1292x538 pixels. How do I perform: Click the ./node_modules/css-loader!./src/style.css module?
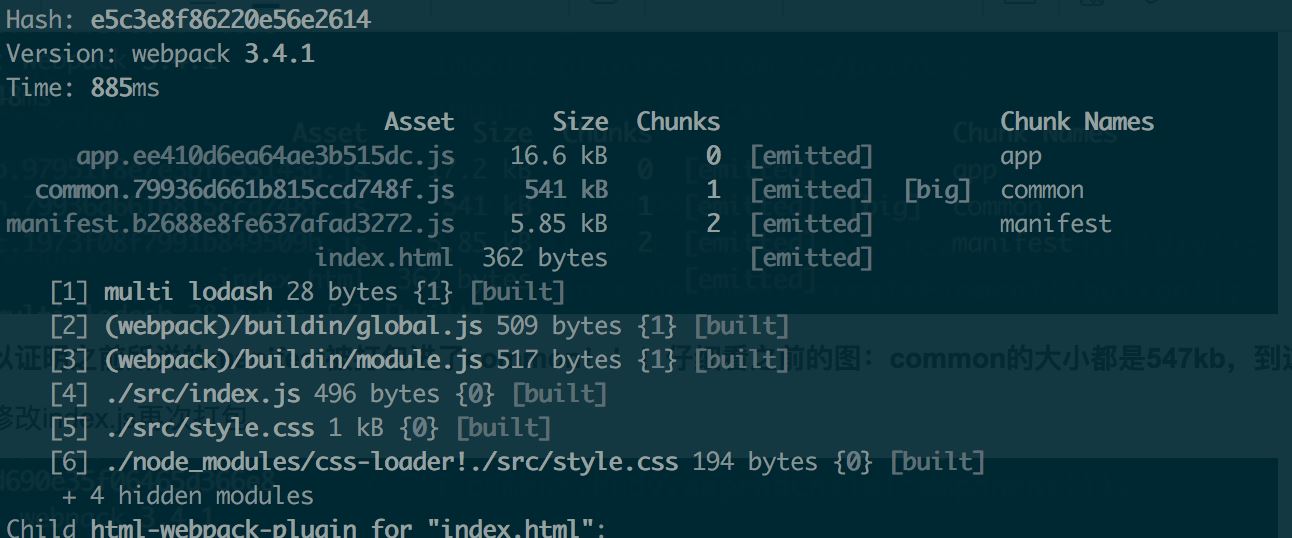[391, 462]
